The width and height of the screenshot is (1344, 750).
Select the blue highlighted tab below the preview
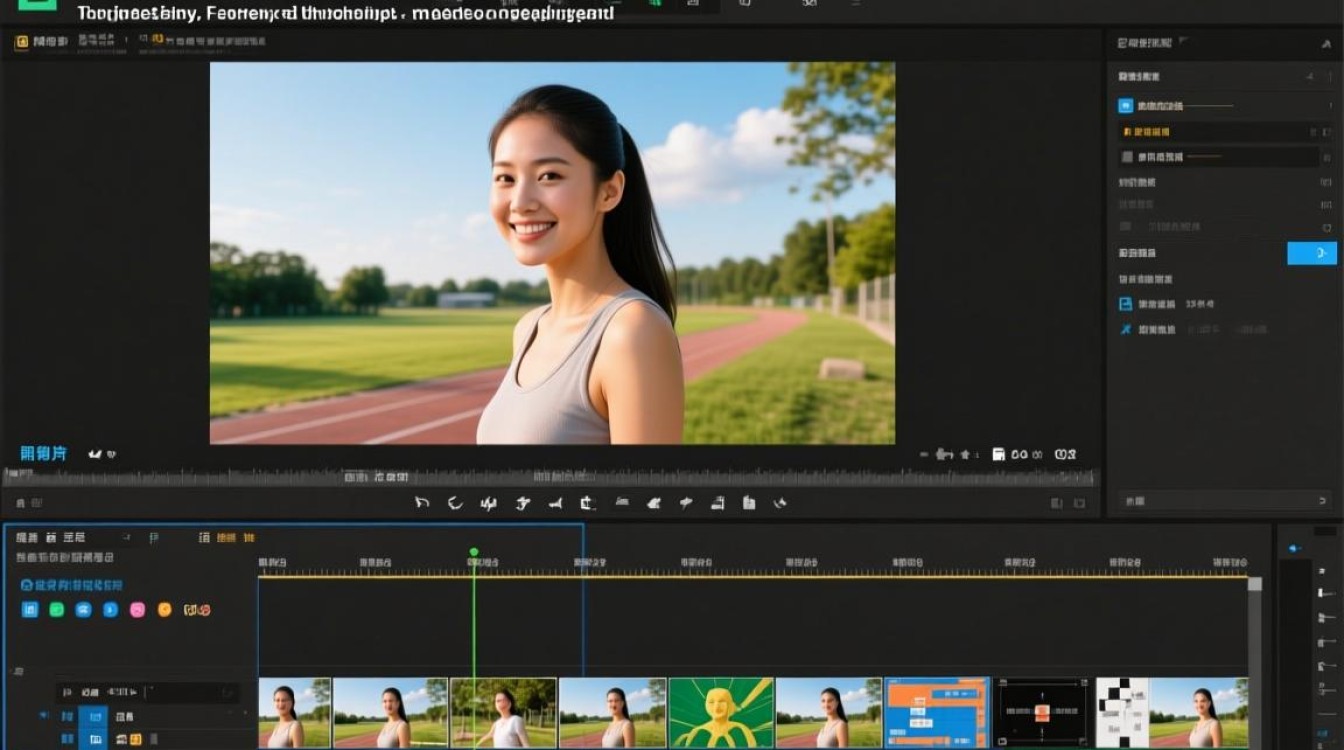pyautogui.click(x=43, y=454)
